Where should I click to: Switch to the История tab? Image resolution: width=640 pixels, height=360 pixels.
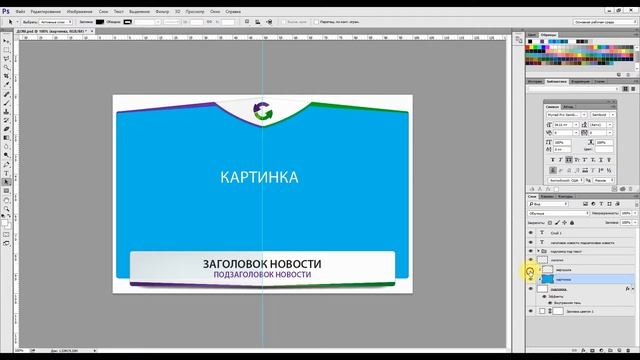pyautogui.click(x=535, y=82)
